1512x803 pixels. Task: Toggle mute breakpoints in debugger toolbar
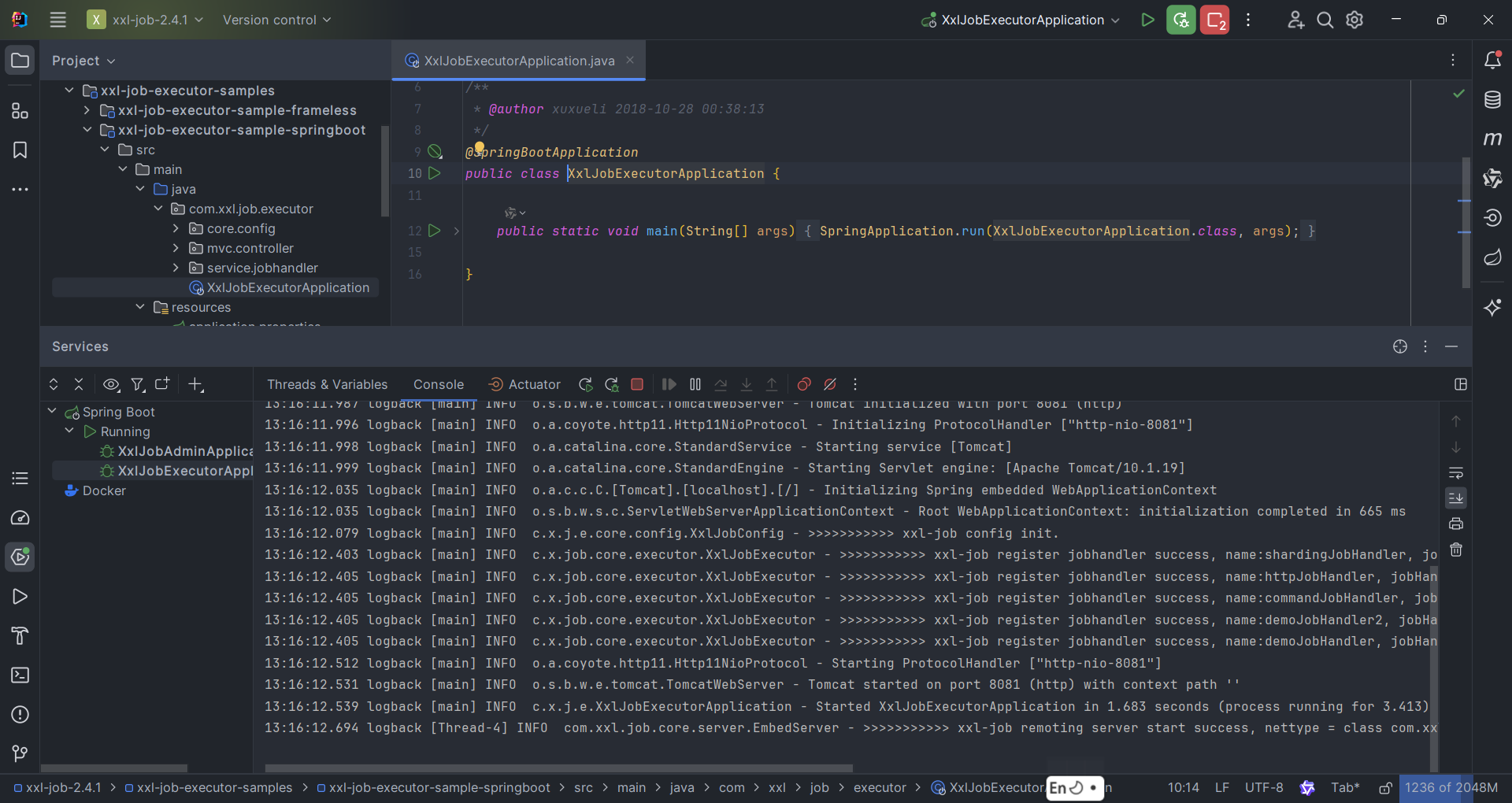point(830,384)
